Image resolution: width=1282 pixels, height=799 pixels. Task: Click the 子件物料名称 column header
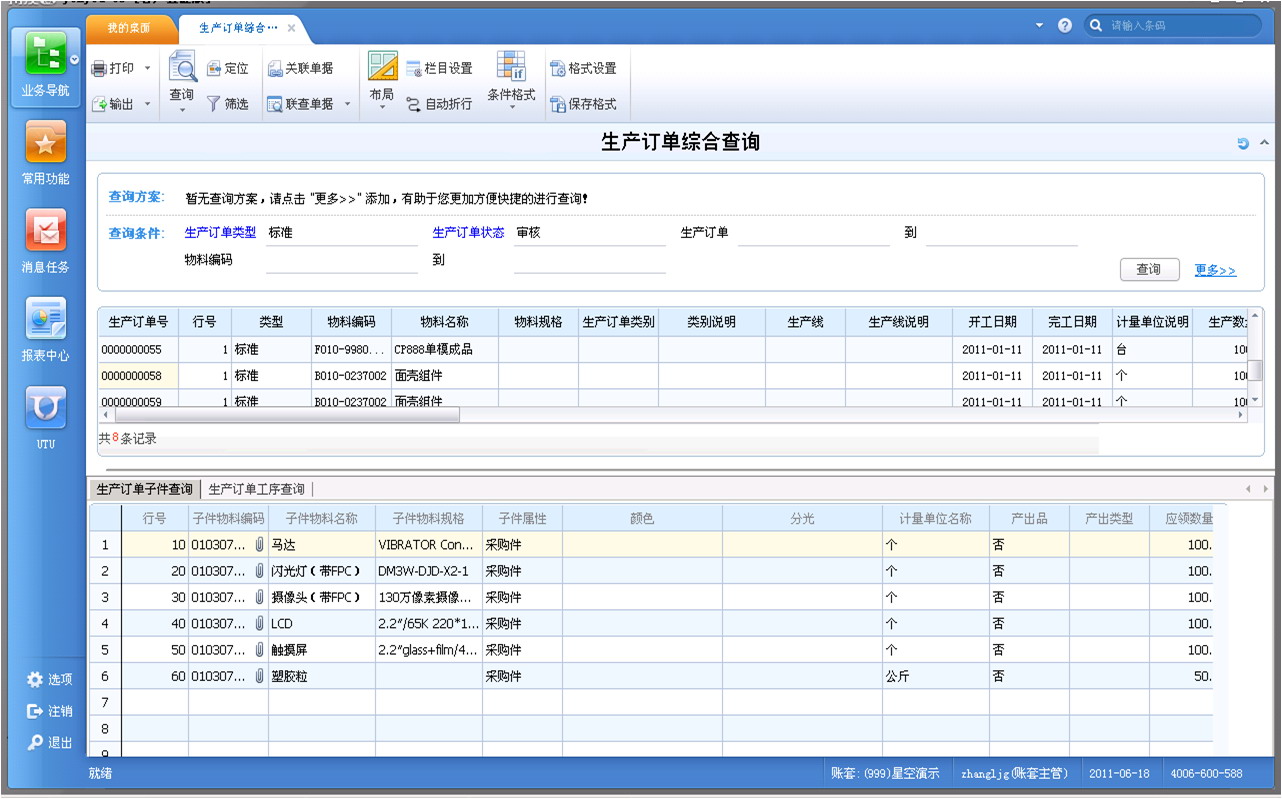[322, 519]
